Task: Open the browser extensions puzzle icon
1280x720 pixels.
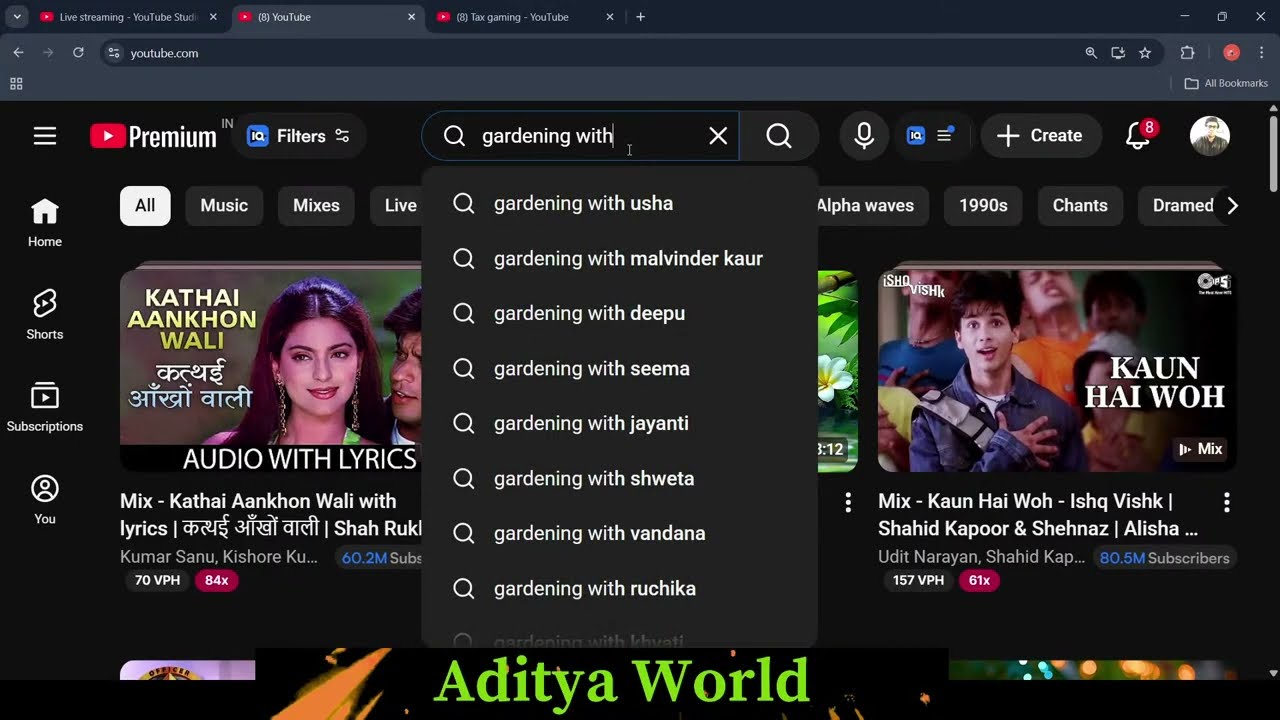Action: click(1188, 53)
